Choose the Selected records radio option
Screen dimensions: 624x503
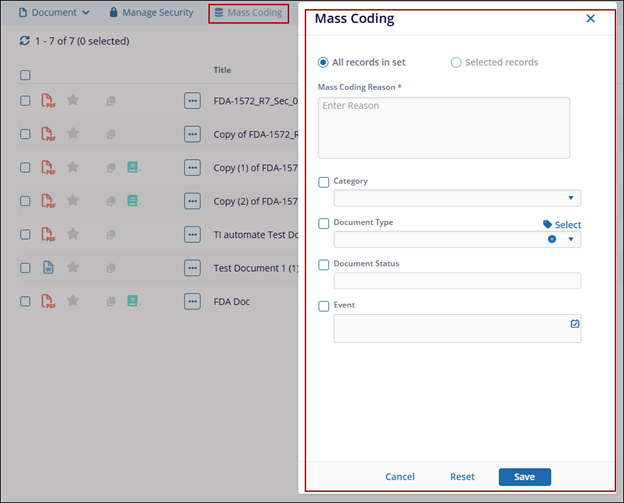click(x=456, y=62)
